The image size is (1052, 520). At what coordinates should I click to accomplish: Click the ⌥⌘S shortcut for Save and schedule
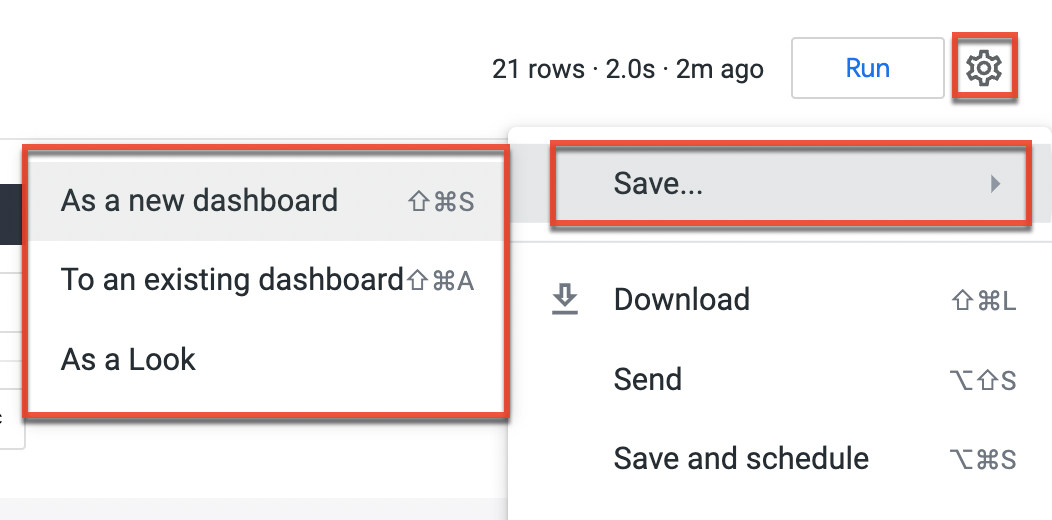(982, 460)
